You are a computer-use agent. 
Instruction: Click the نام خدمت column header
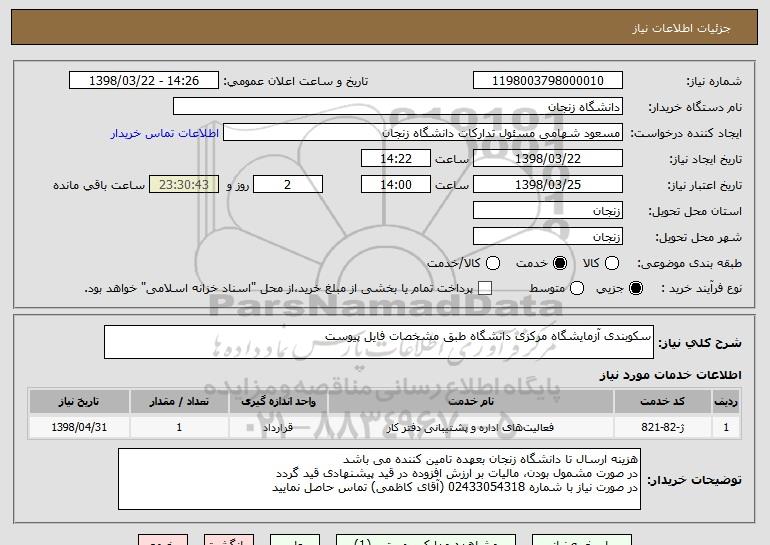click(470, 402)
